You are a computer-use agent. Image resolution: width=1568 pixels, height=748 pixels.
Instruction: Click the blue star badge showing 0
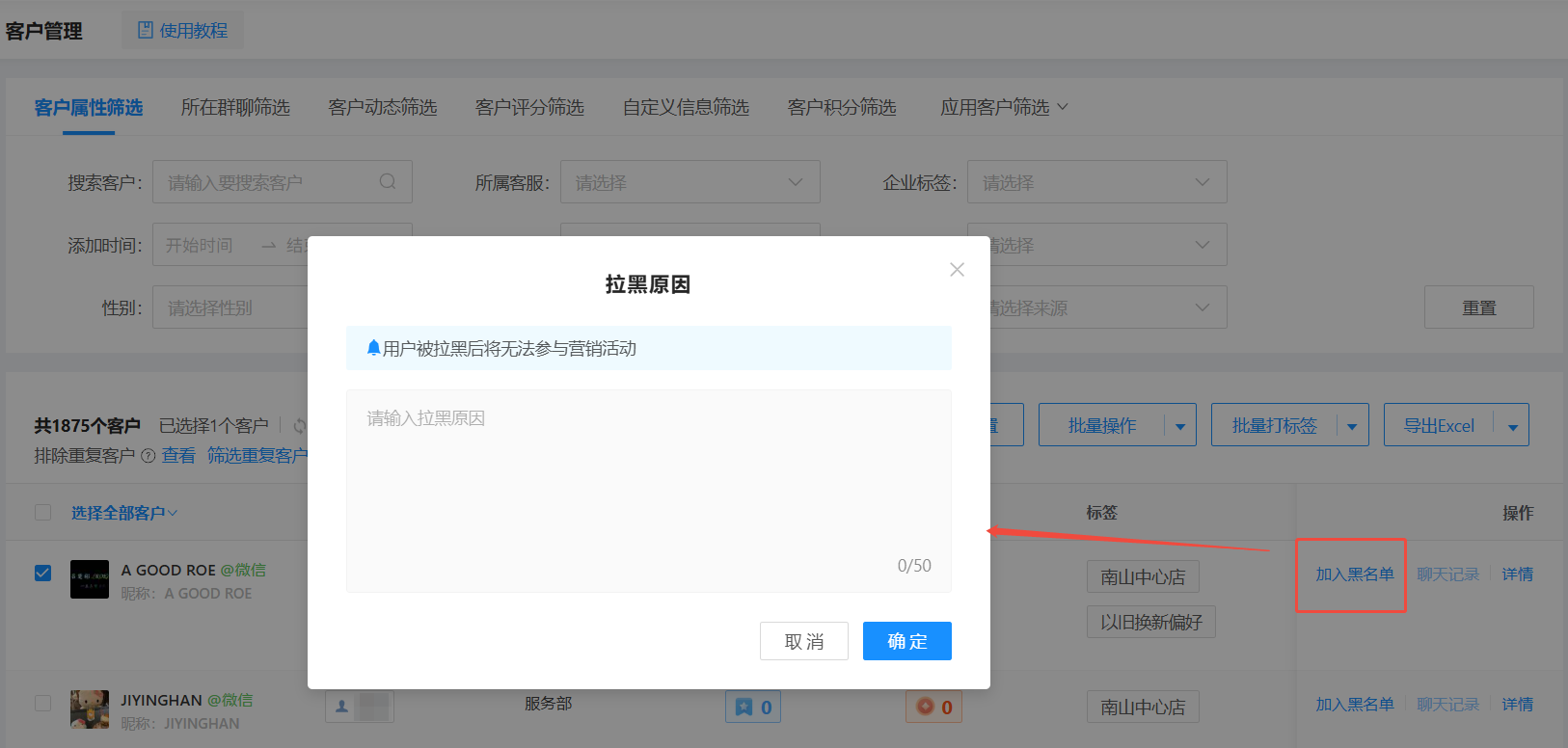click(752, 707)
